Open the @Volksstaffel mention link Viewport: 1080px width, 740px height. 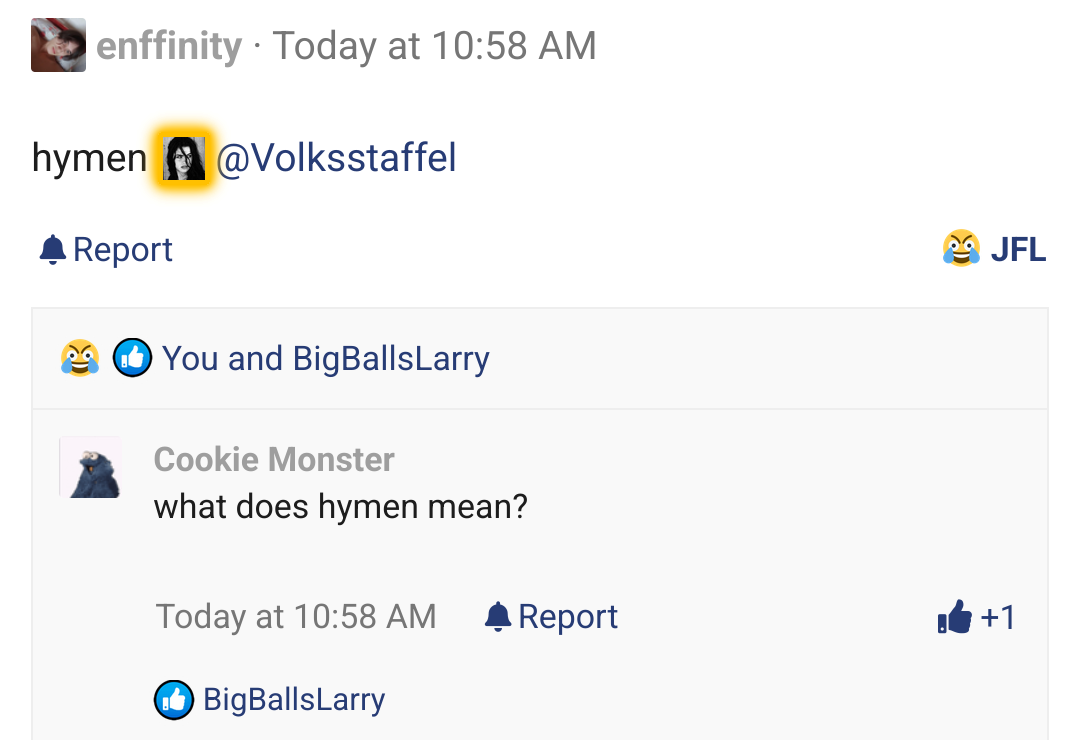336,158
